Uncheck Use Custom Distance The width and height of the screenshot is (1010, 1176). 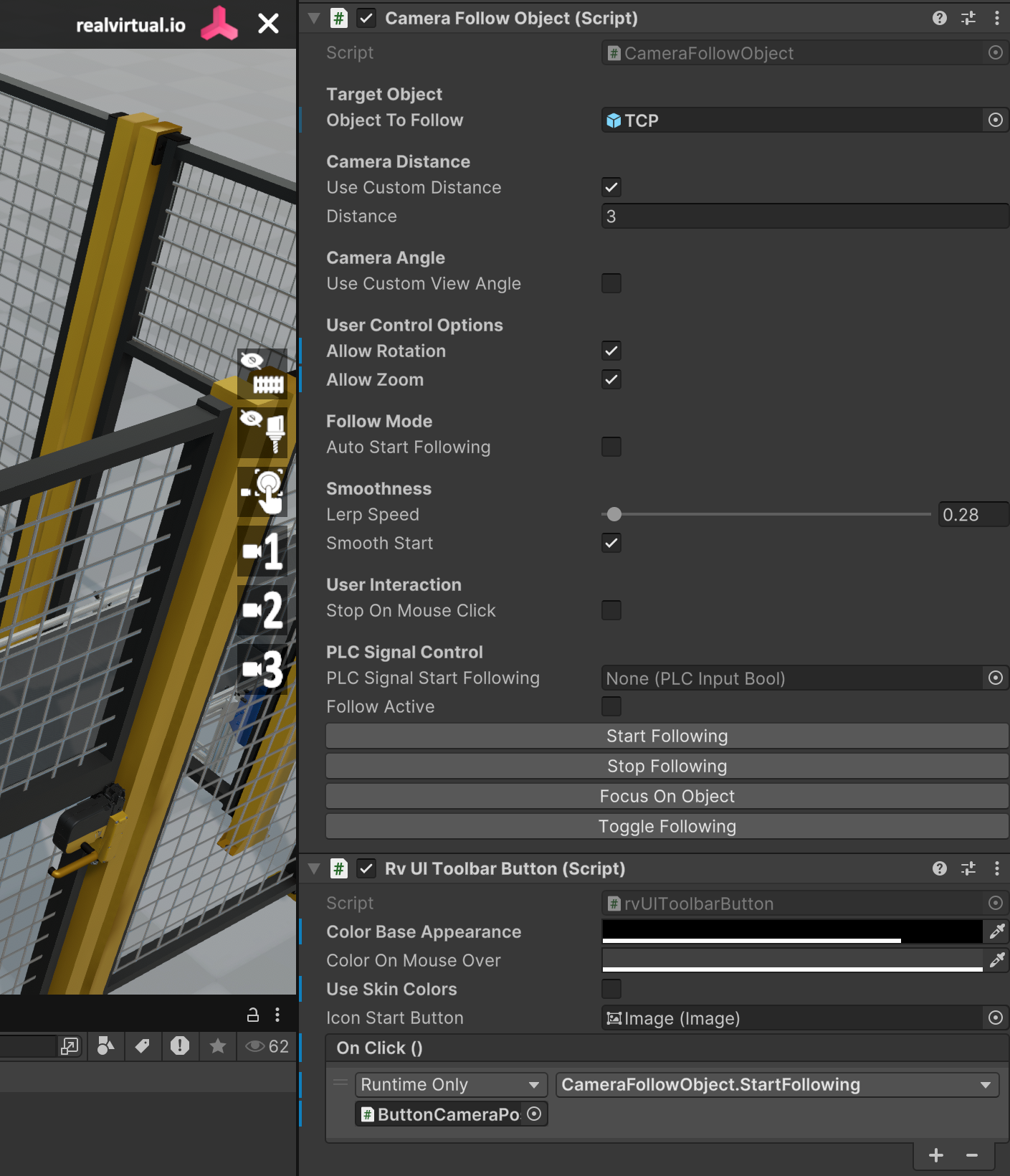611,187
